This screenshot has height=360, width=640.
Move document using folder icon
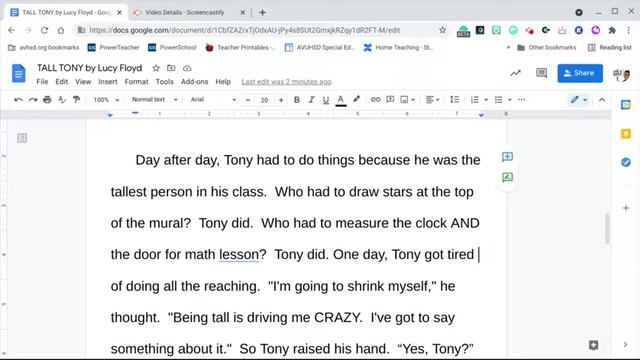point(171,68)
